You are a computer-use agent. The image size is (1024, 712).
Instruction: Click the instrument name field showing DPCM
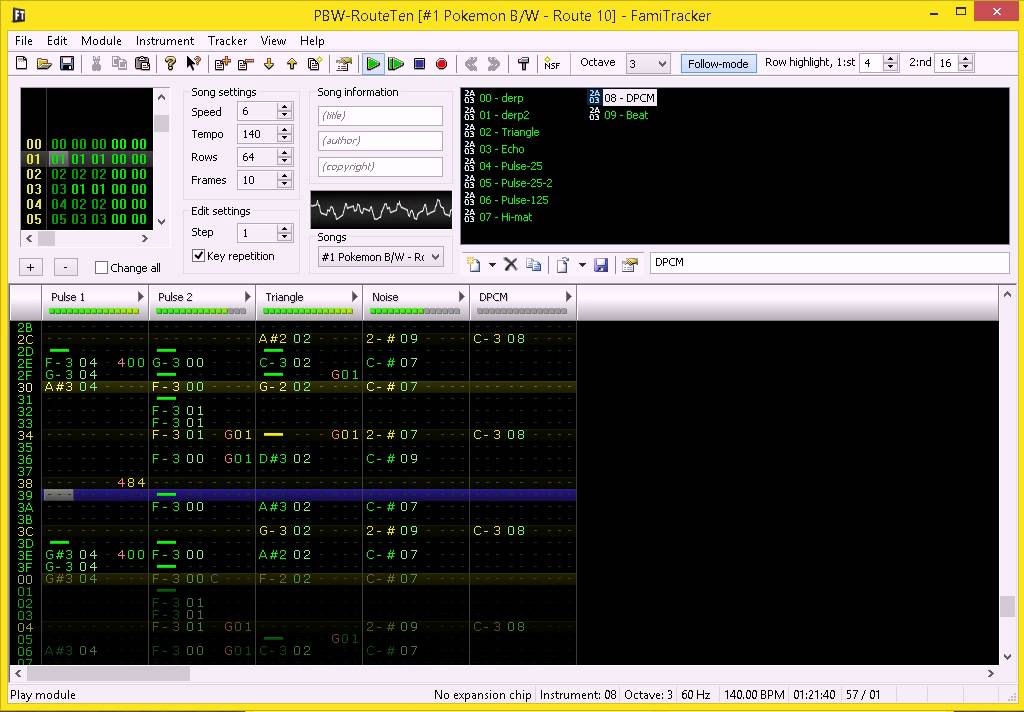(829, 263)
